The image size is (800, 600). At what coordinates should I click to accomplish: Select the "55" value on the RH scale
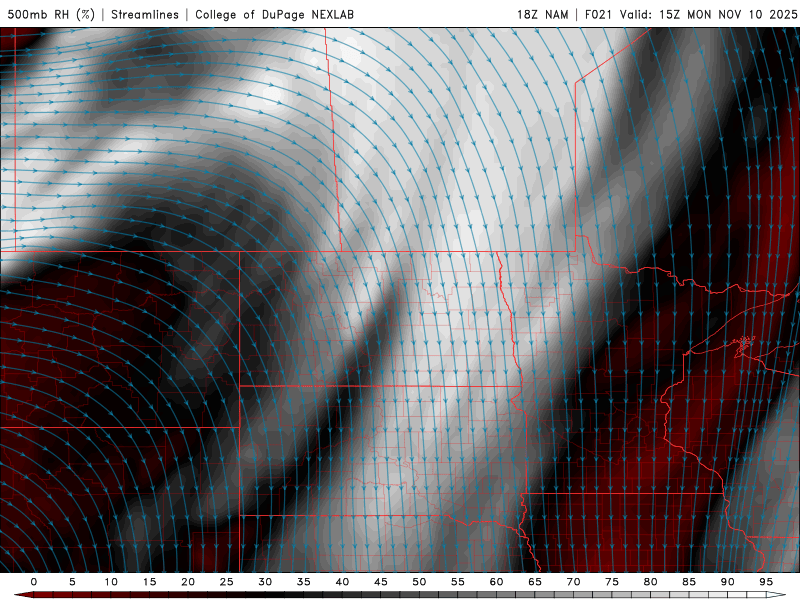(x=458, y=582)
